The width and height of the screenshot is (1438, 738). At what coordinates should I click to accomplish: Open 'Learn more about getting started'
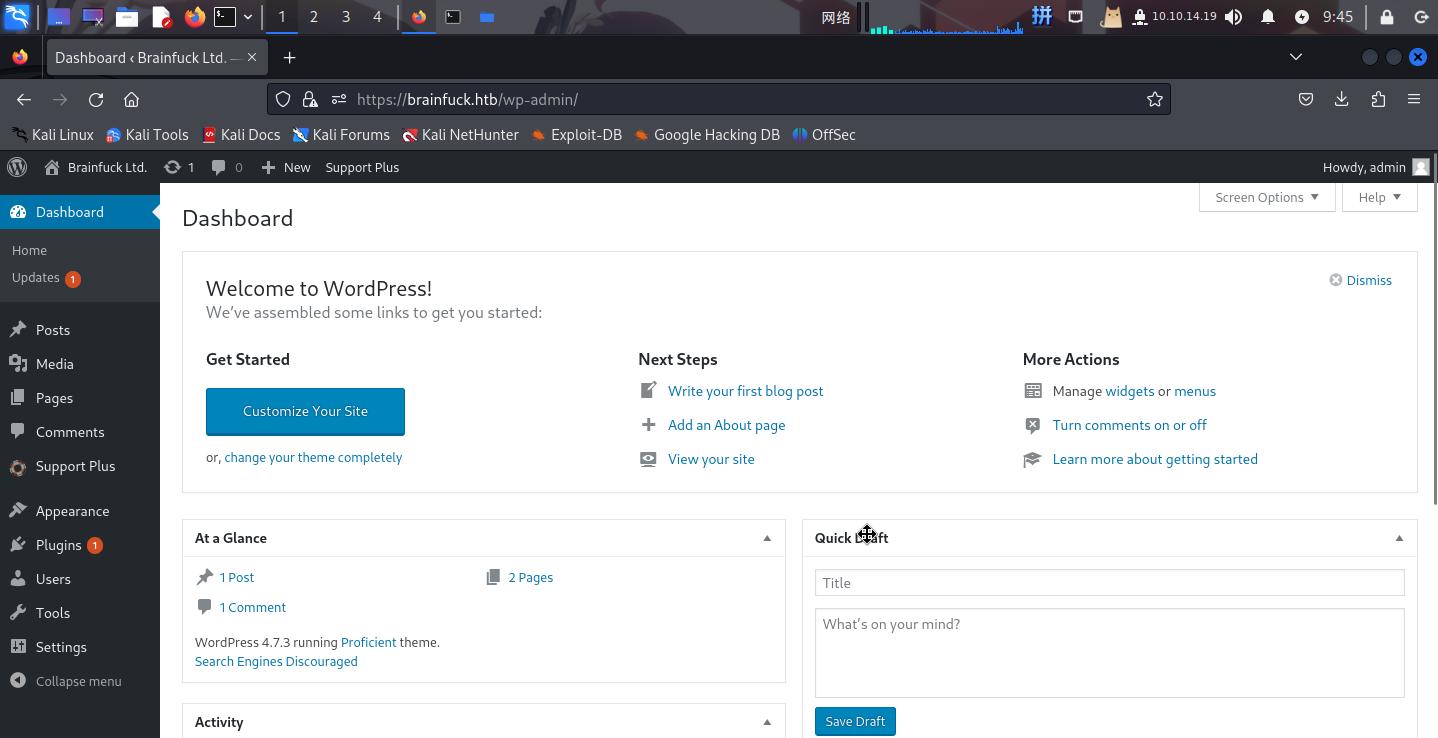coord(1155,459)
